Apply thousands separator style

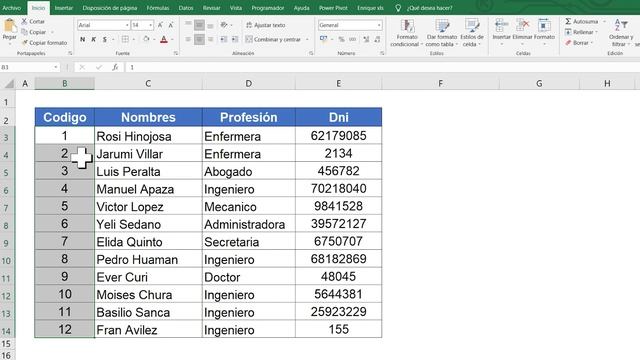(x=353, y=39)
